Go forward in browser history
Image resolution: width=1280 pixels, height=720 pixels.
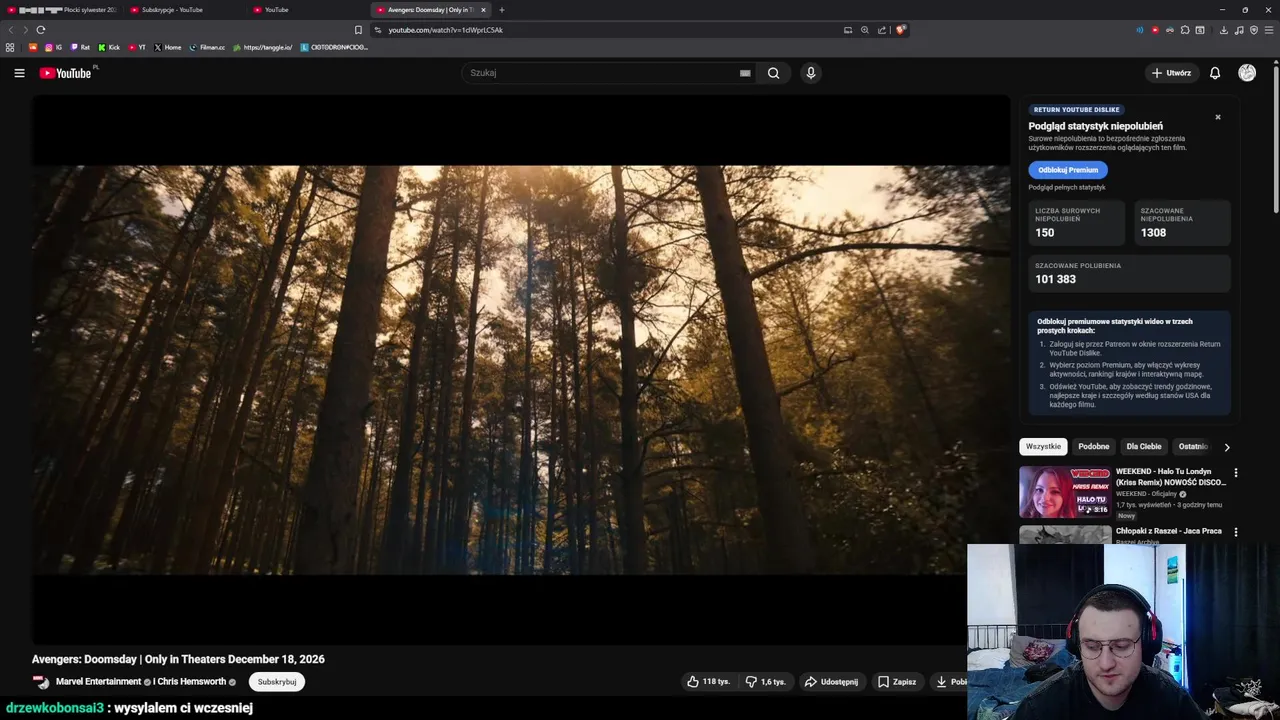click(25, 30)
